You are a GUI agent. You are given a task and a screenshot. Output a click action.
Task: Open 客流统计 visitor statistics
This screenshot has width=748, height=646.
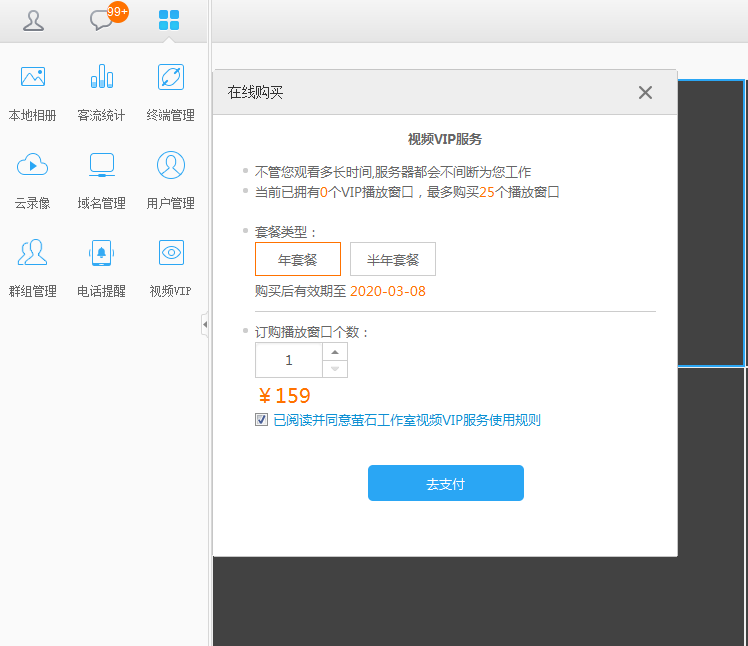[x=101, y=77]
